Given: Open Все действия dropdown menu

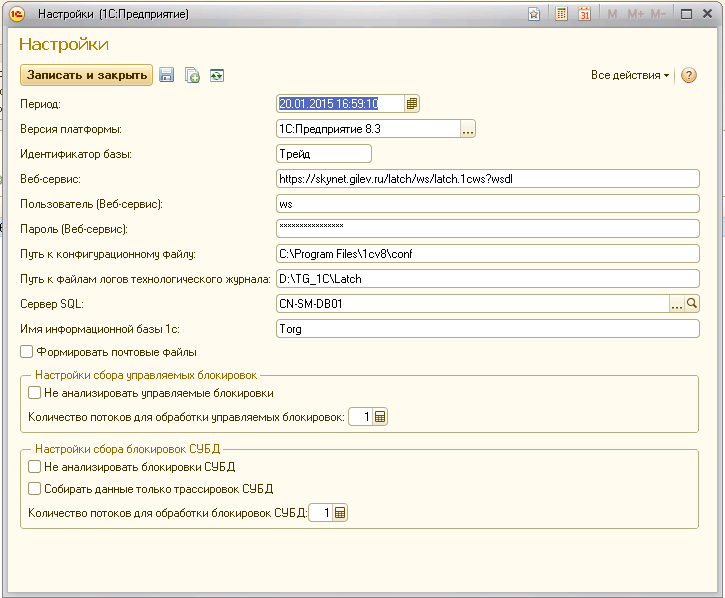Looking at the screenshot, I should [630, 75].
